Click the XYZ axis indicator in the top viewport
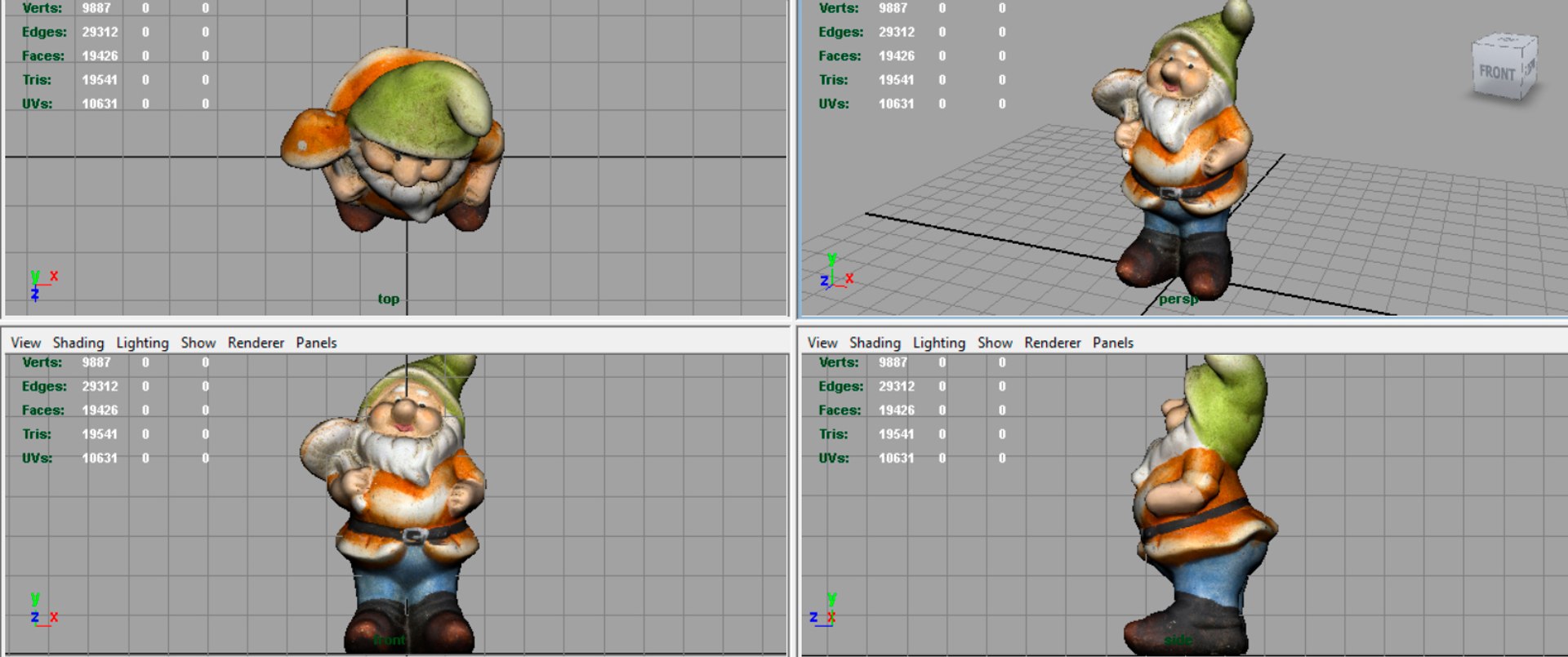This screenshot has width=1568, height=657. click(43, 285)
